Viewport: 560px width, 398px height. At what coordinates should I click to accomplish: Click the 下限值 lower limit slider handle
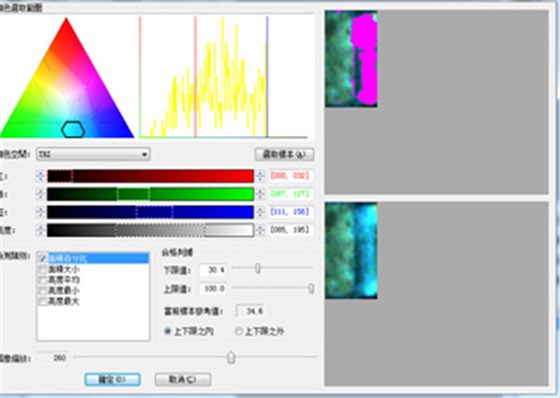tap(258, 268)
